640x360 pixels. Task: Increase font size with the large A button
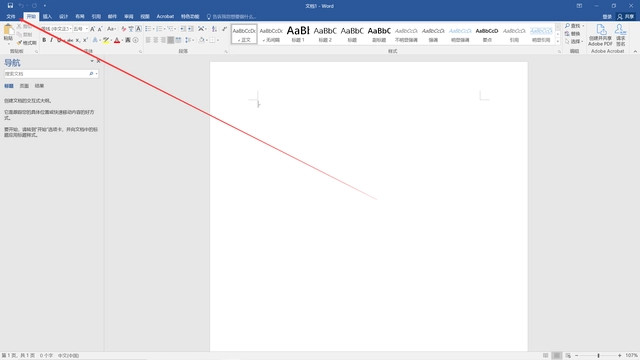93,29
